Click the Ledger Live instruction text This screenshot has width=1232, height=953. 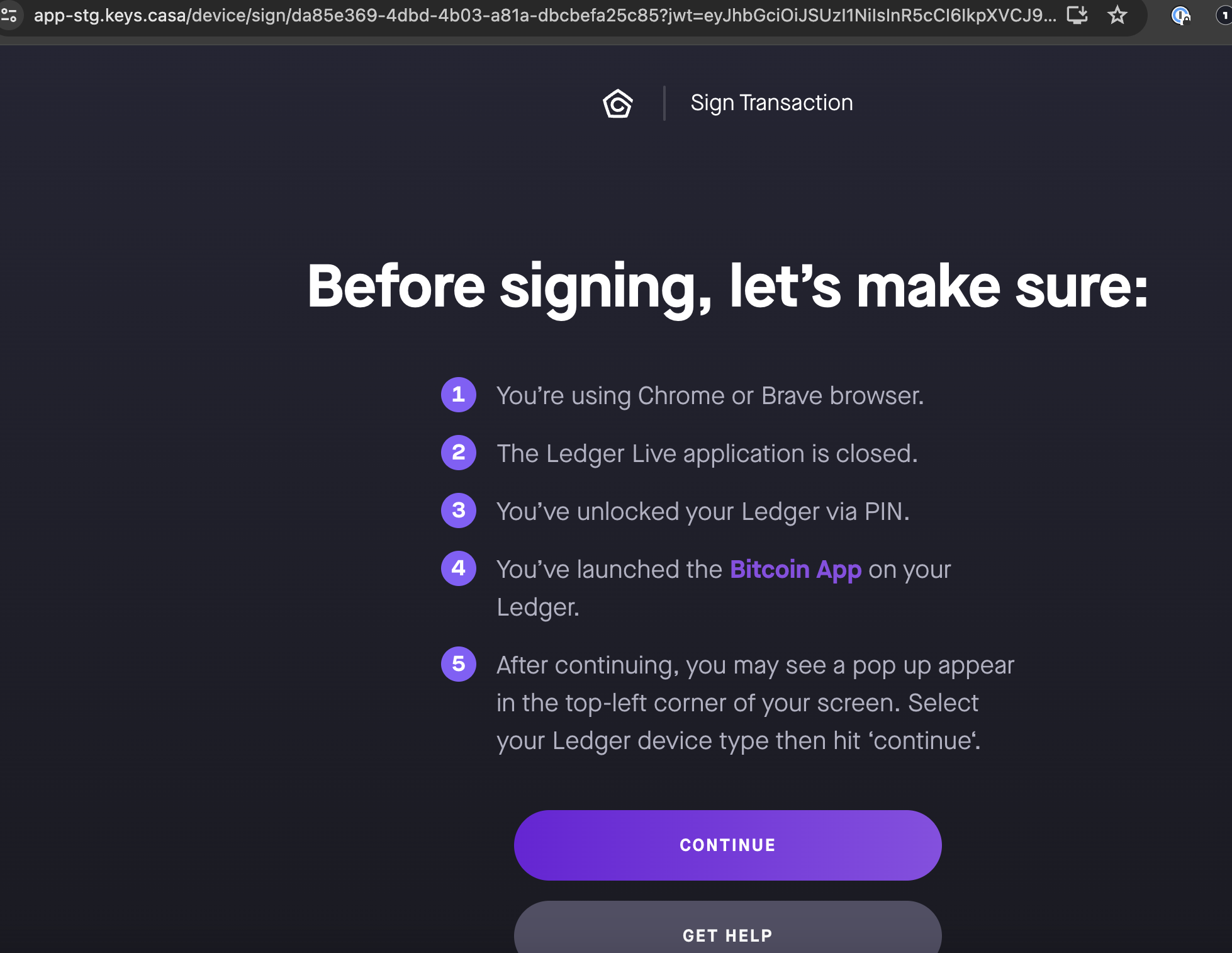[707, 453]
